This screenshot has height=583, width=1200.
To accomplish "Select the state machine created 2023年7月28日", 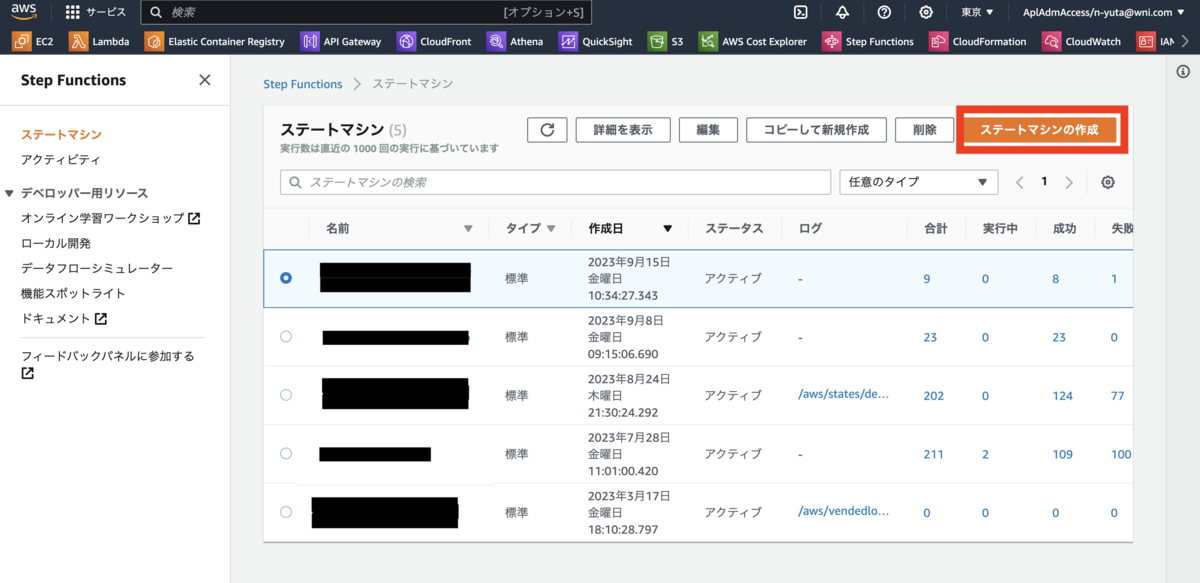I will pyautogui.click(x=287, y=453).
